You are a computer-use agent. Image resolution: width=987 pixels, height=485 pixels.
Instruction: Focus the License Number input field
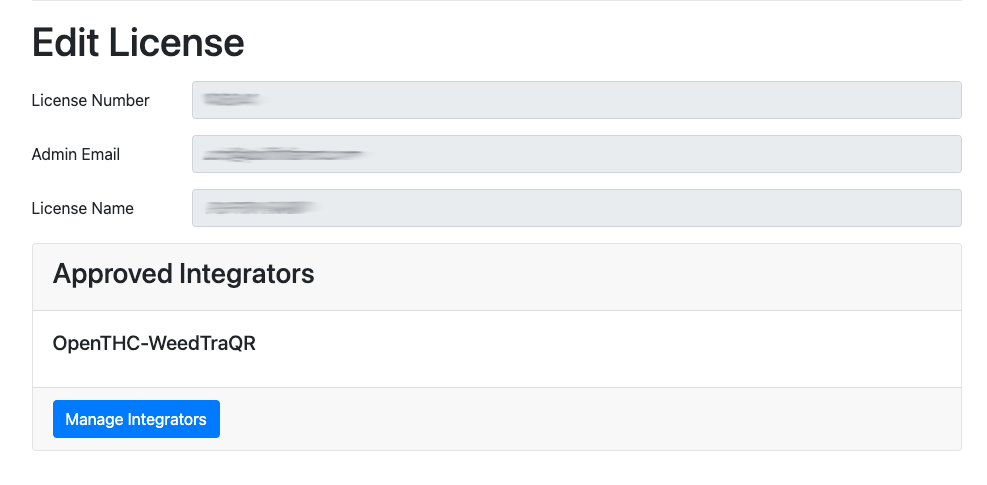click(576, 100)
